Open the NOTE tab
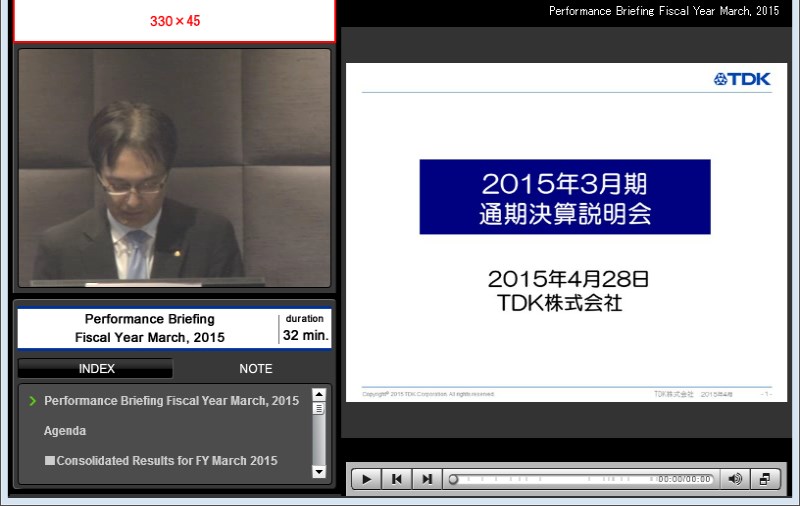The image size is (800, 506). click(x=256, y=368)
